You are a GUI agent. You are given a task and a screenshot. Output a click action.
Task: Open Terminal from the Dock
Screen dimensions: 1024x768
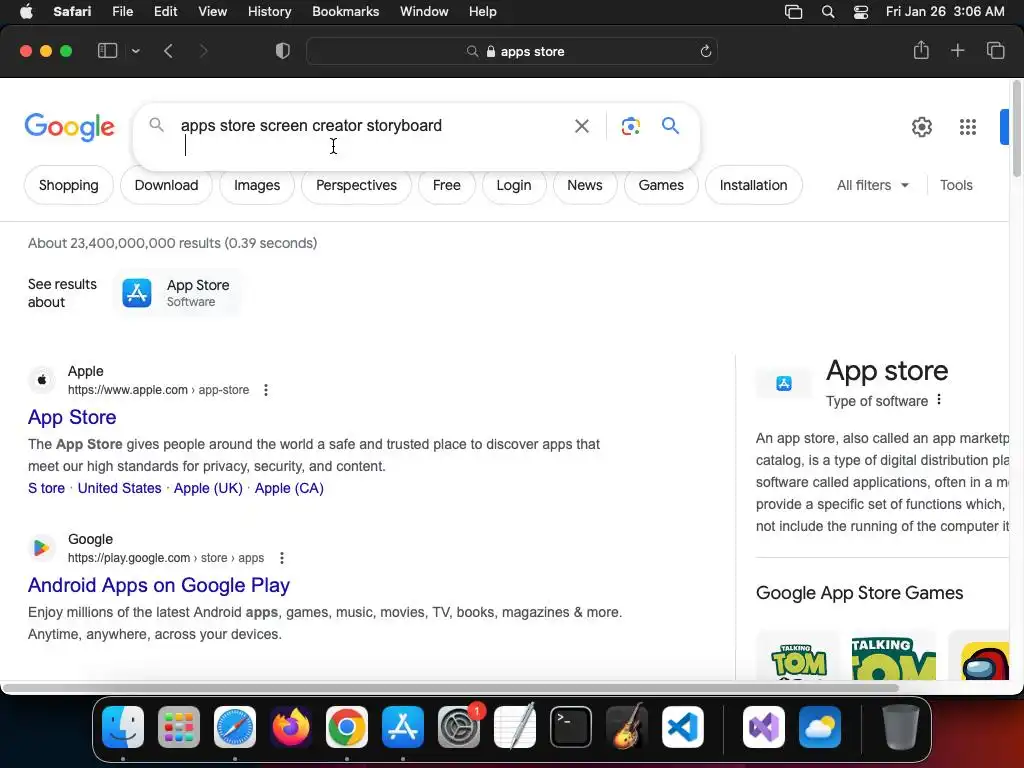571,727
